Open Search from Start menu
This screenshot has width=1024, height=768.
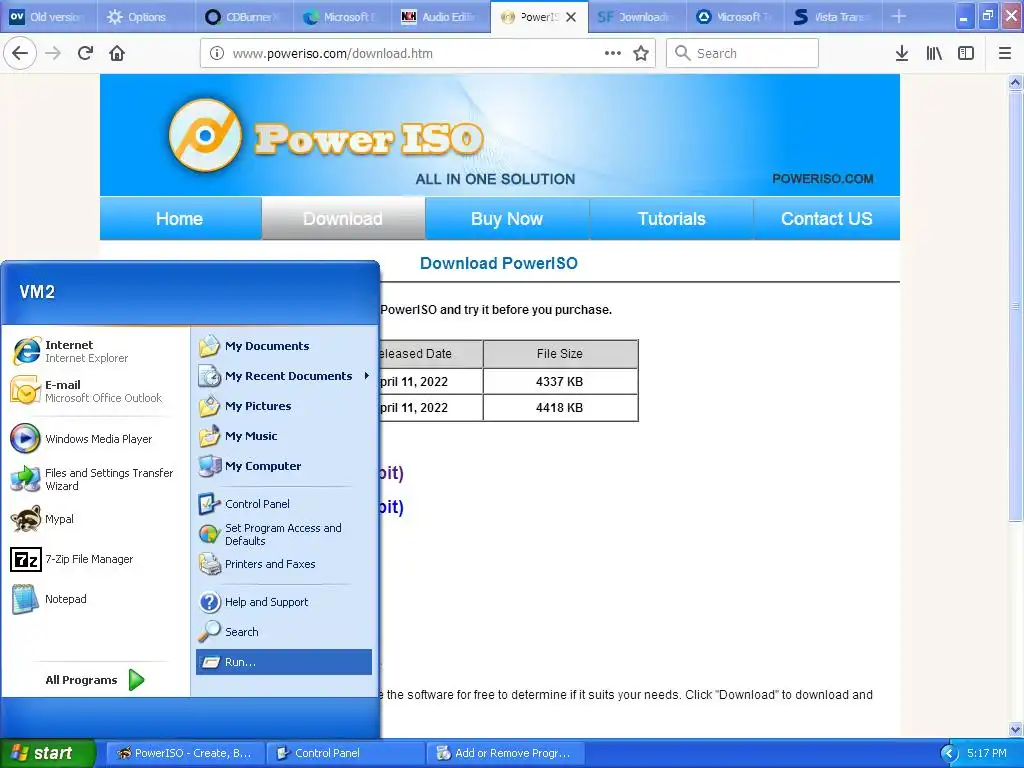(283, 632)
